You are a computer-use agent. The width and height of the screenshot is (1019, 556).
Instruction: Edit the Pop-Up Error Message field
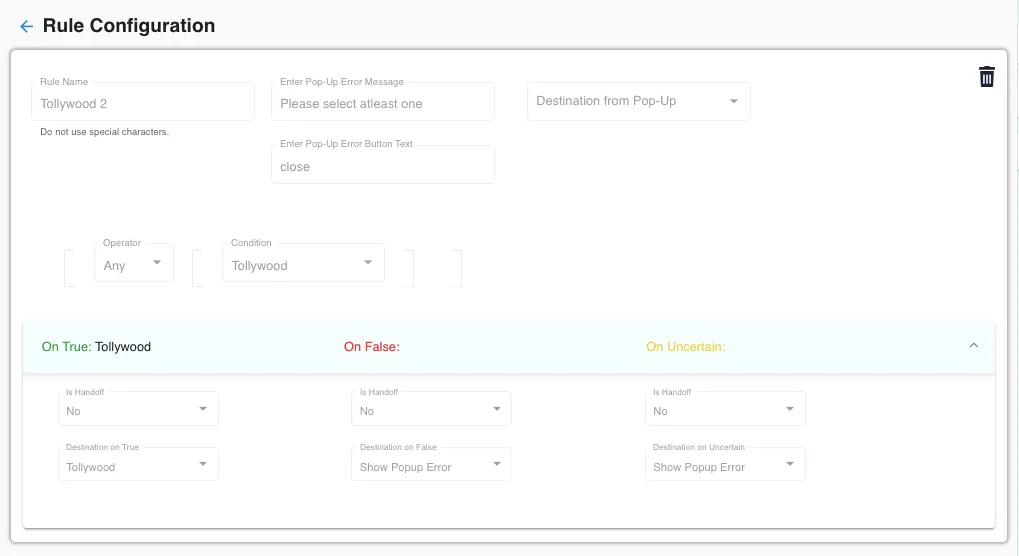[x=383, y=101]
